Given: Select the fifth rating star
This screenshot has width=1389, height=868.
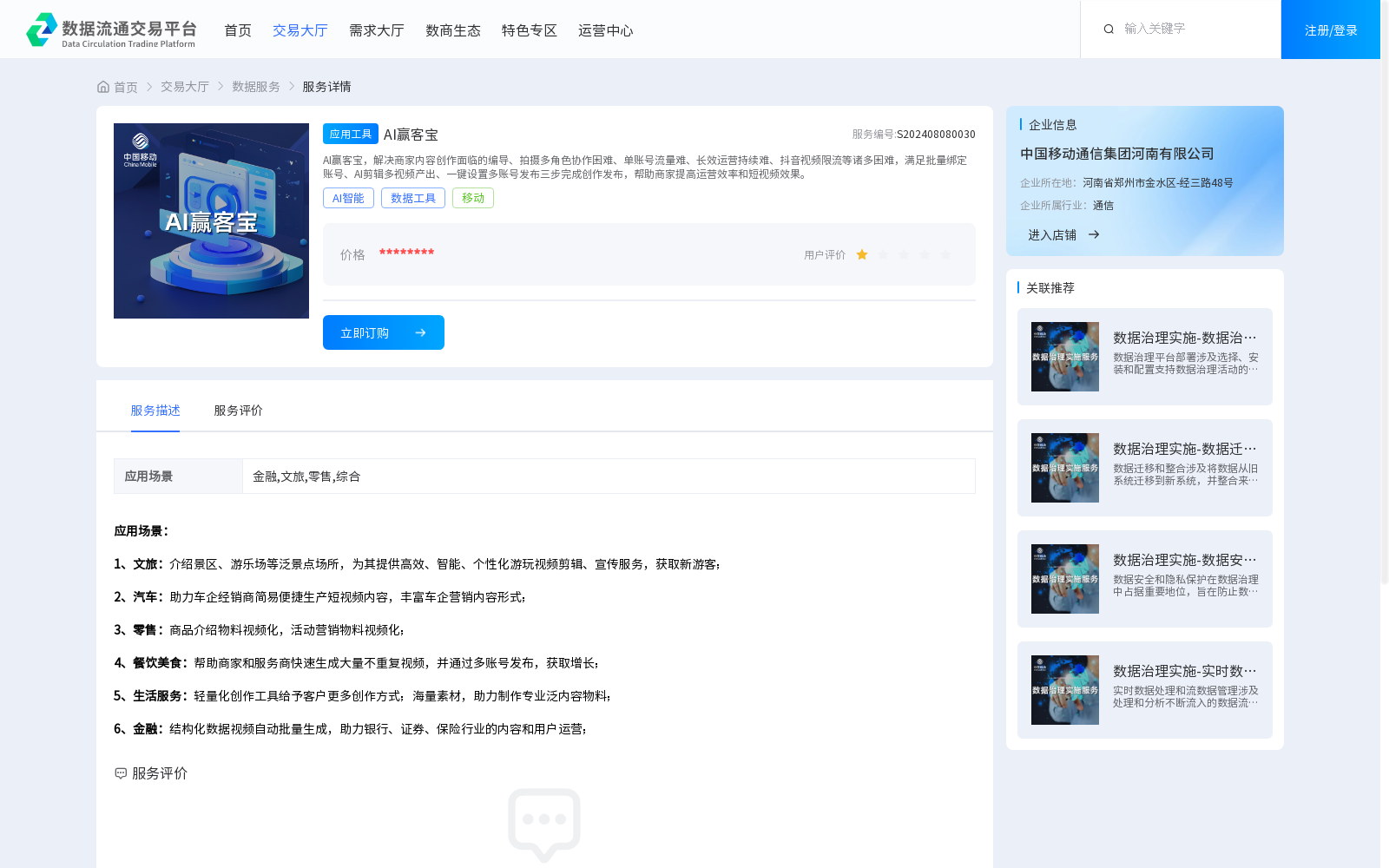Looking at the screenshot, I should pyautogui.click(x=945, y=254).
